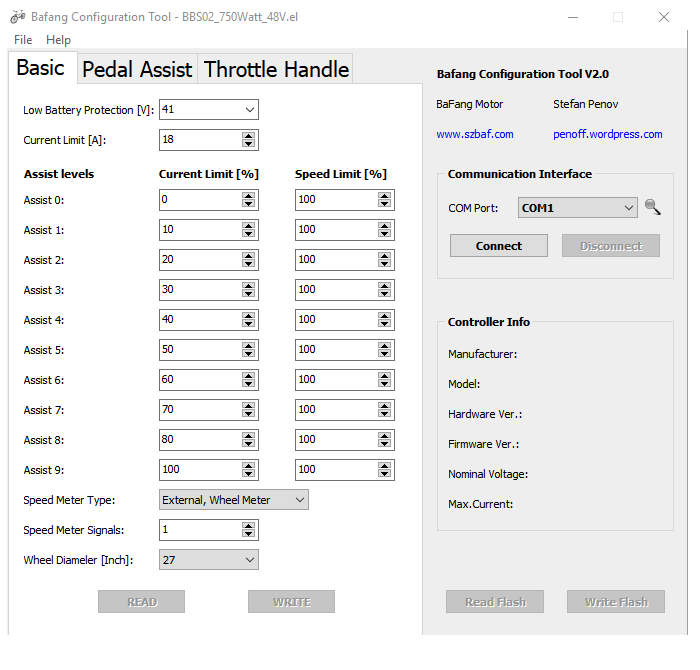Open the www.szbaf.com link
This screenshot has width=700, height=670.
coord(475,134)
